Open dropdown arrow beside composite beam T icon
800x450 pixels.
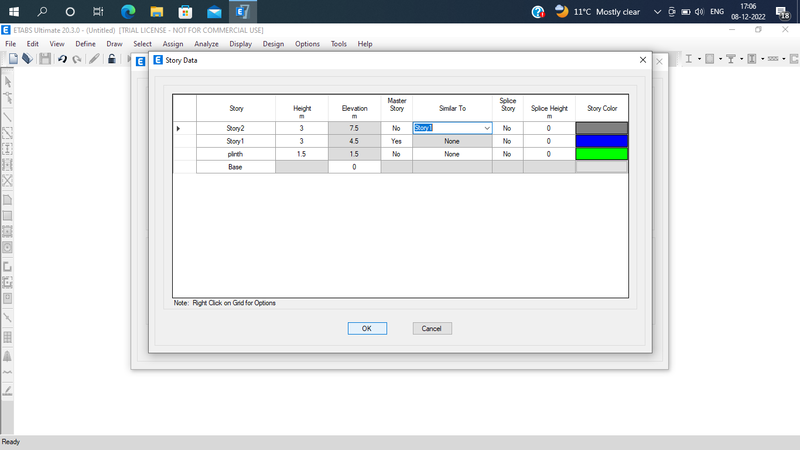click(741, 59)
